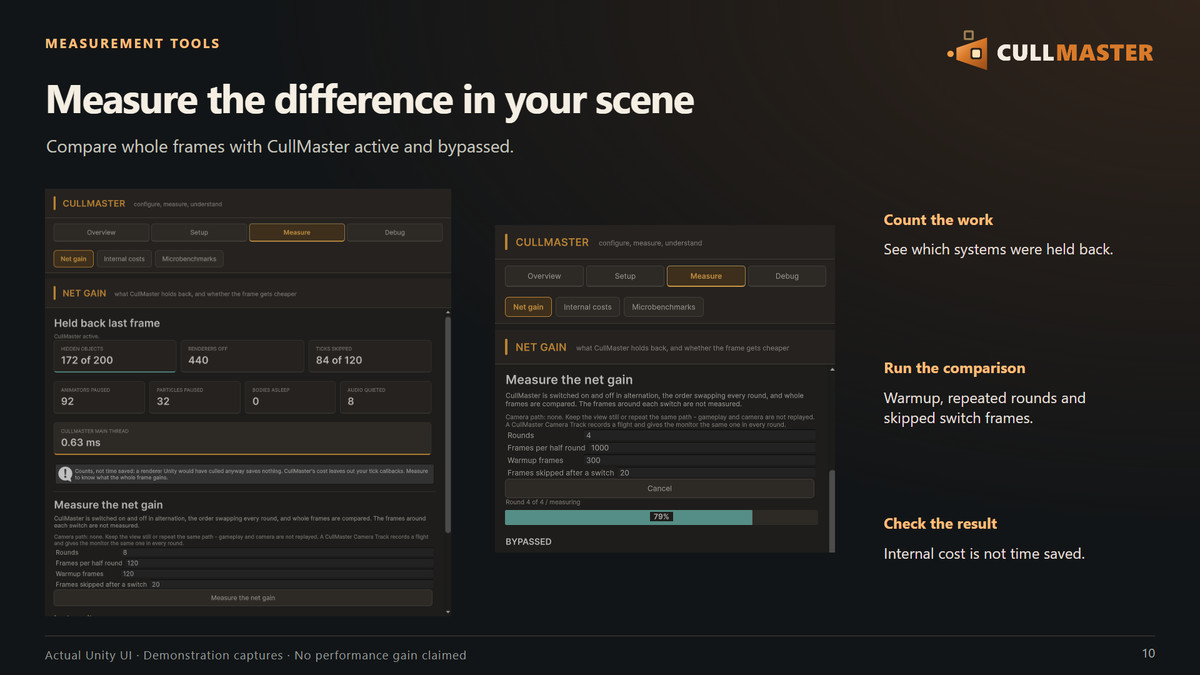Select Measure tab in the left capture
The height and width of the screenshot is (675, 1200).
[x=297, y=232]
